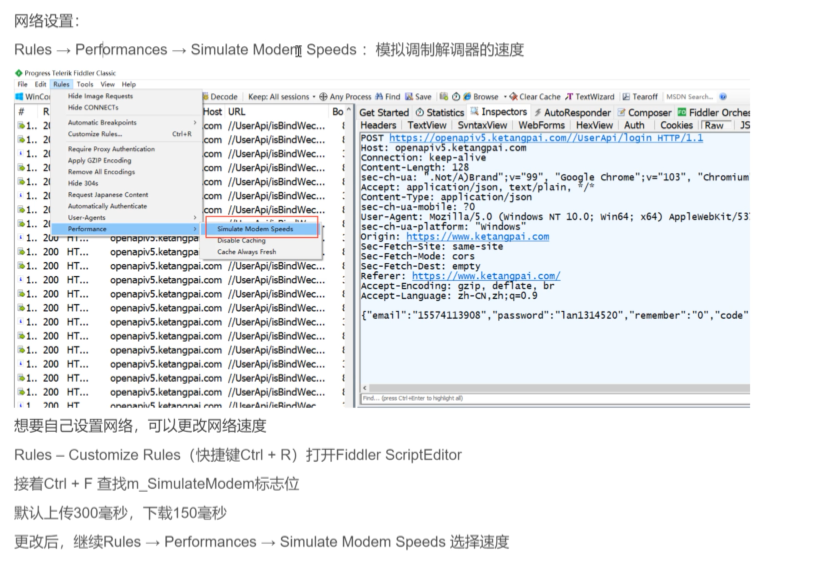Open the TextWizard tool
The image size is (817, 572).
click(x=590, y=96)
